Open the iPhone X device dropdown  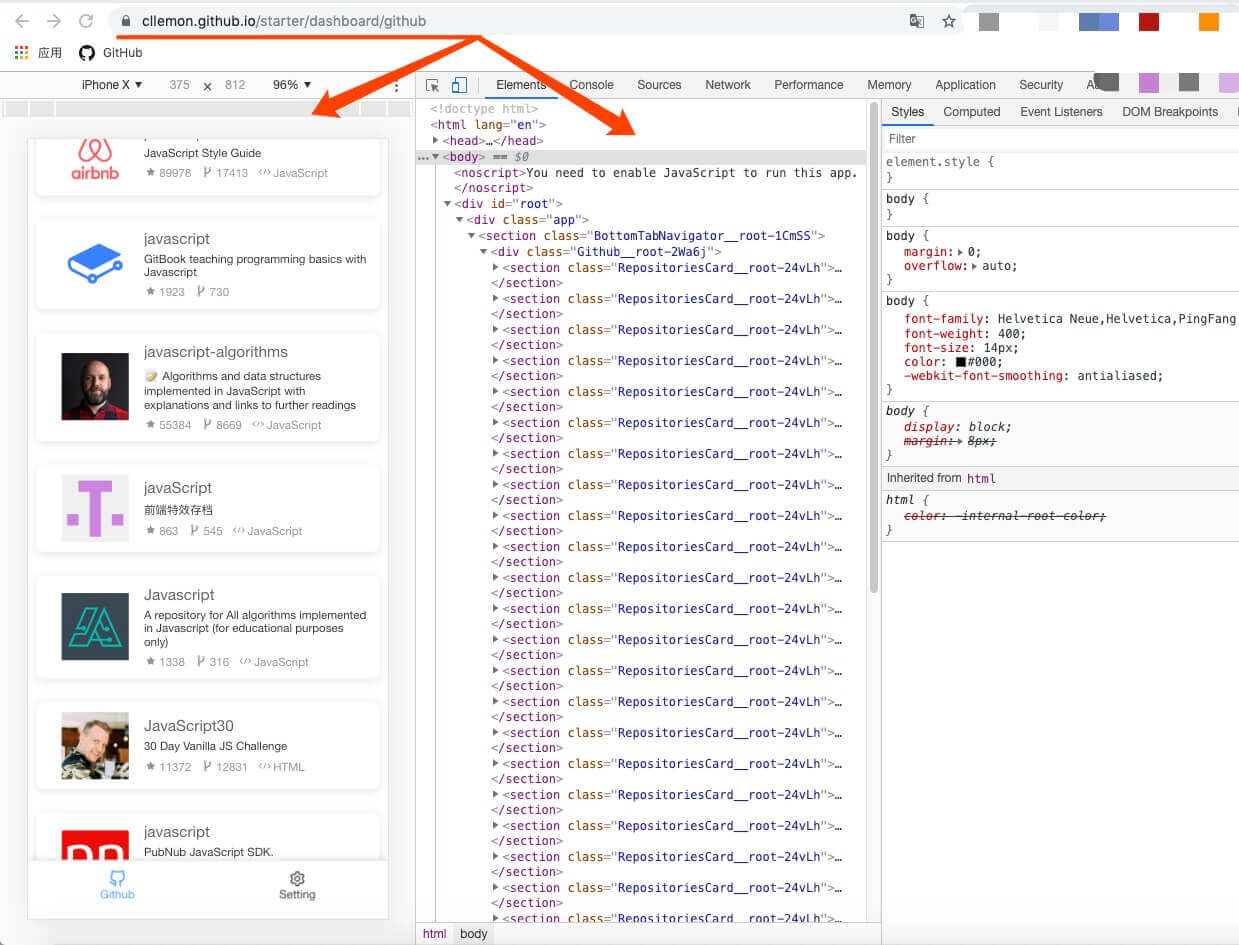pyautogui.click(x=112, y=85)
